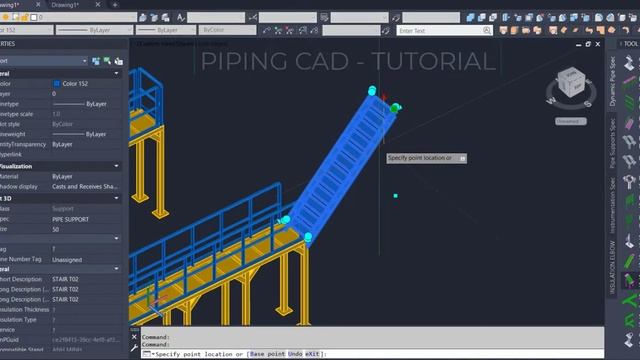The width and height of the screenshot is (640, 360).
Task: Click the Toggle PICKADD value icon in Properties
Action: (x=96, y=61)
